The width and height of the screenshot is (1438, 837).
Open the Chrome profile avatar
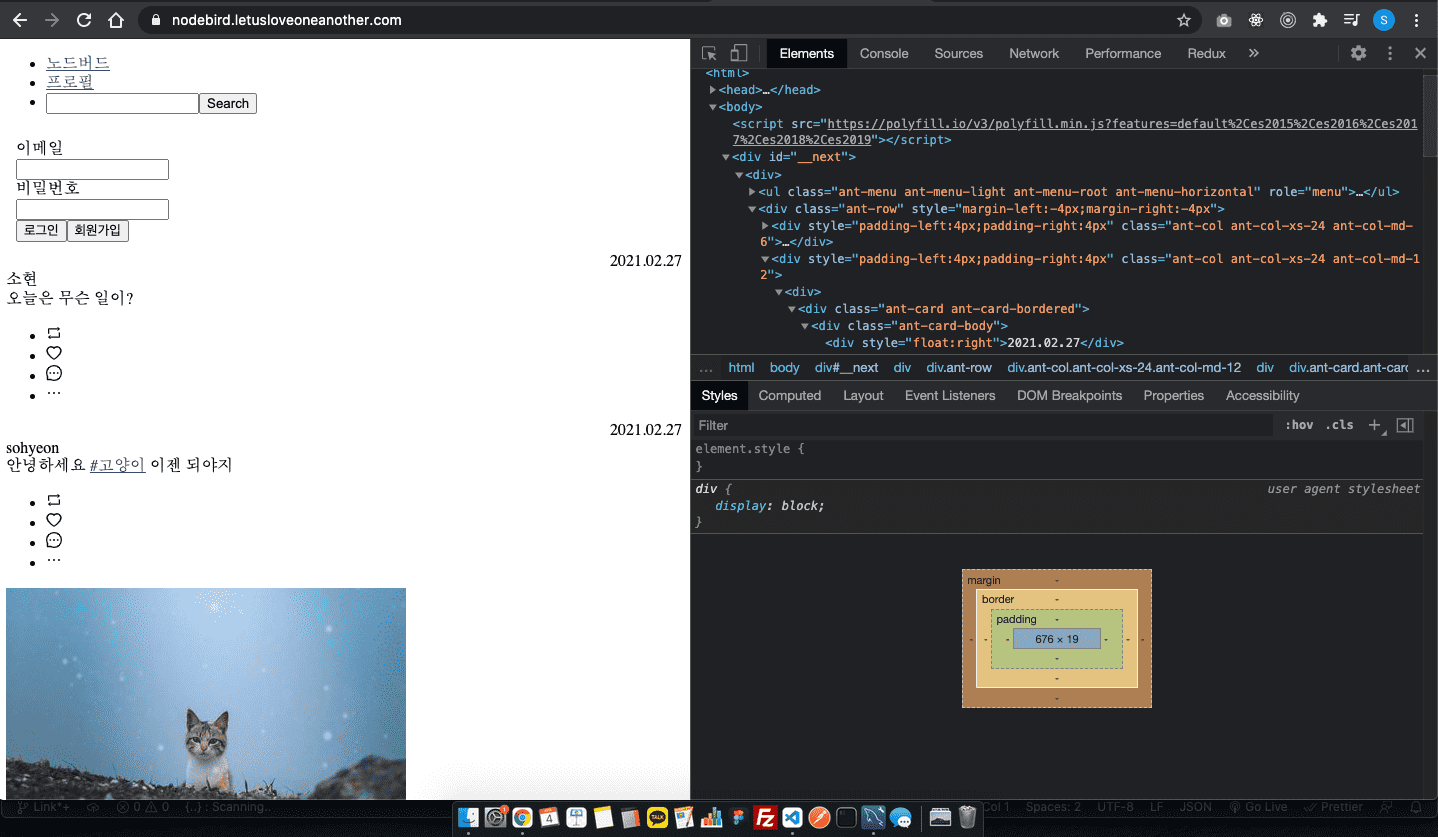[1384, 20]
